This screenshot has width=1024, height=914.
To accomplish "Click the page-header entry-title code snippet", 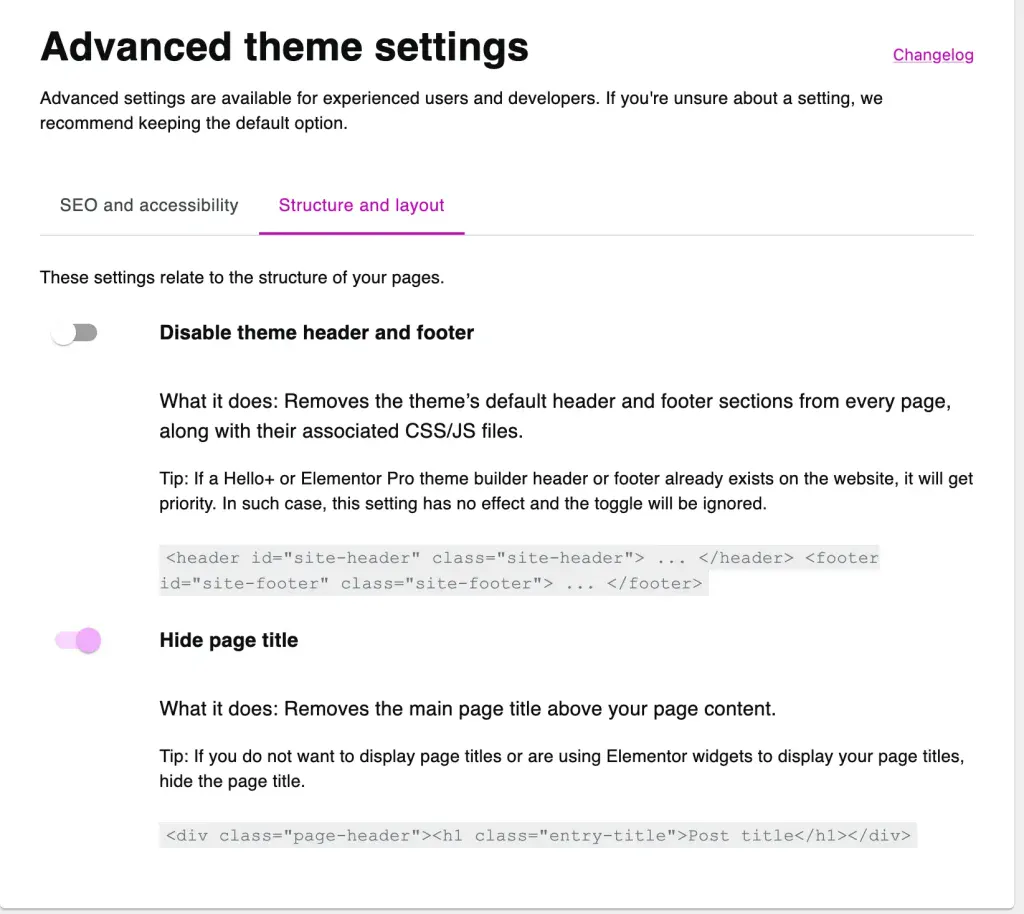I will point(537,835).
